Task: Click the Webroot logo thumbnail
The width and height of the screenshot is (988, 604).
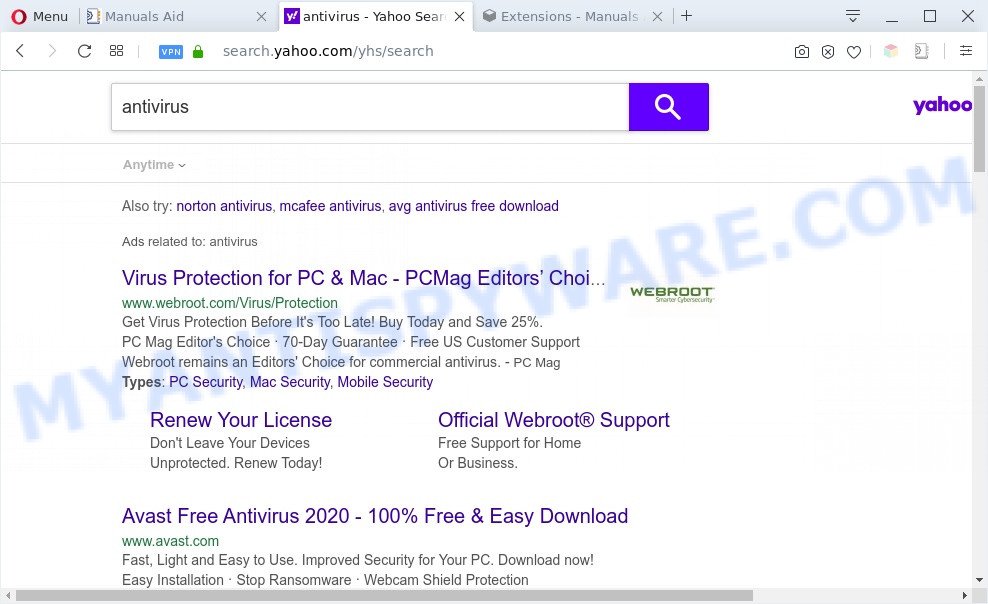Action: pos(672,294)
